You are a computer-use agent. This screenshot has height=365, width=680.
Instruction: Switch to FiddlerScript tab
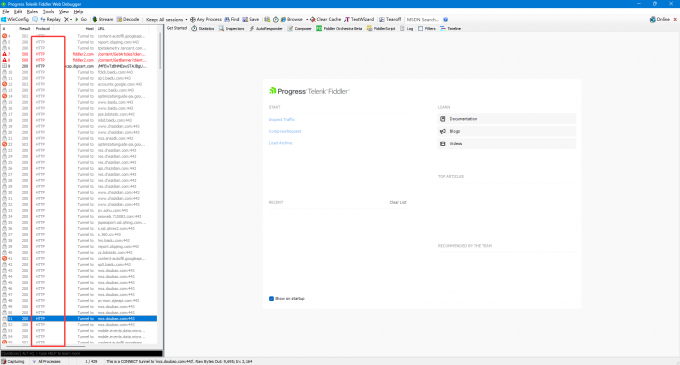point(381,29)
